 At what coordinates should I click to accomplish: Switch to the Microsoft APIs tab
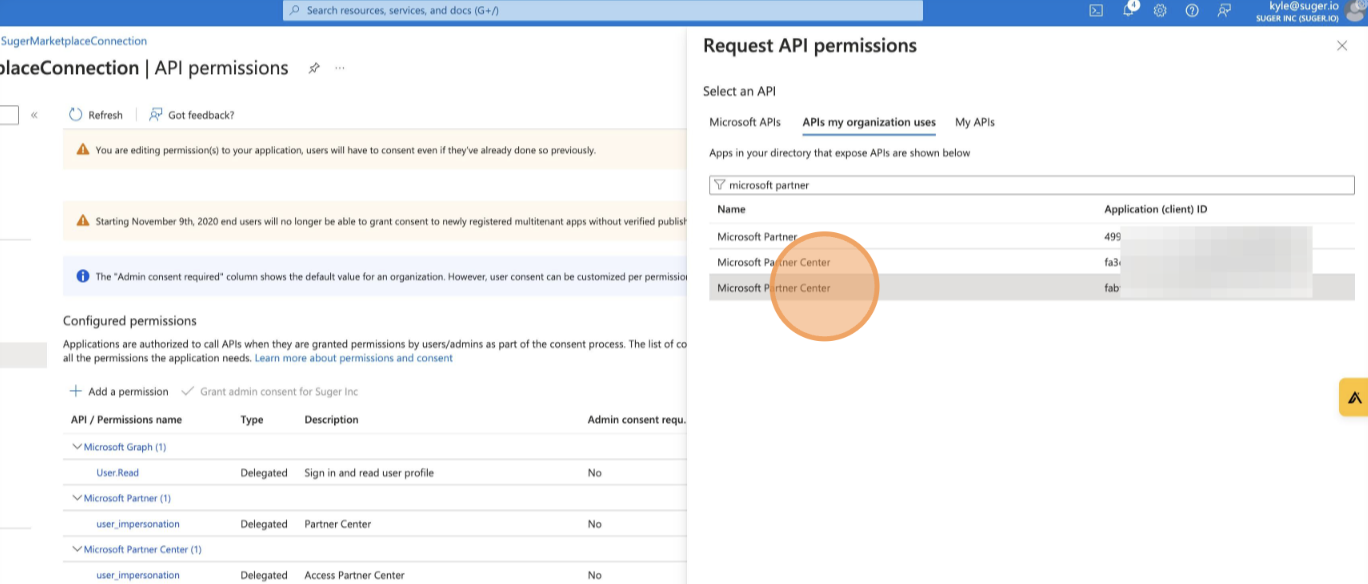click(745, 122)
